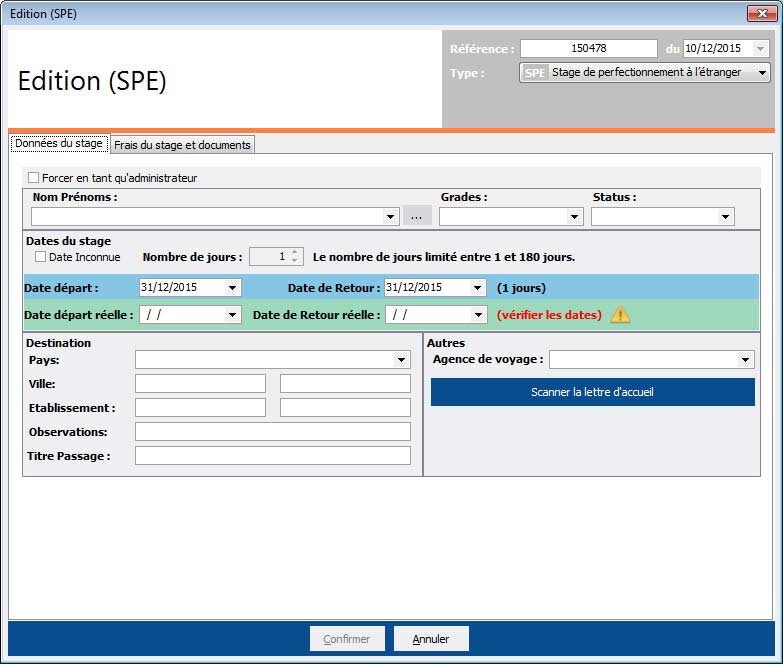Close the Edition (SPE) window
The height and width of the screenshot is (664, 783).
point(761,13)
